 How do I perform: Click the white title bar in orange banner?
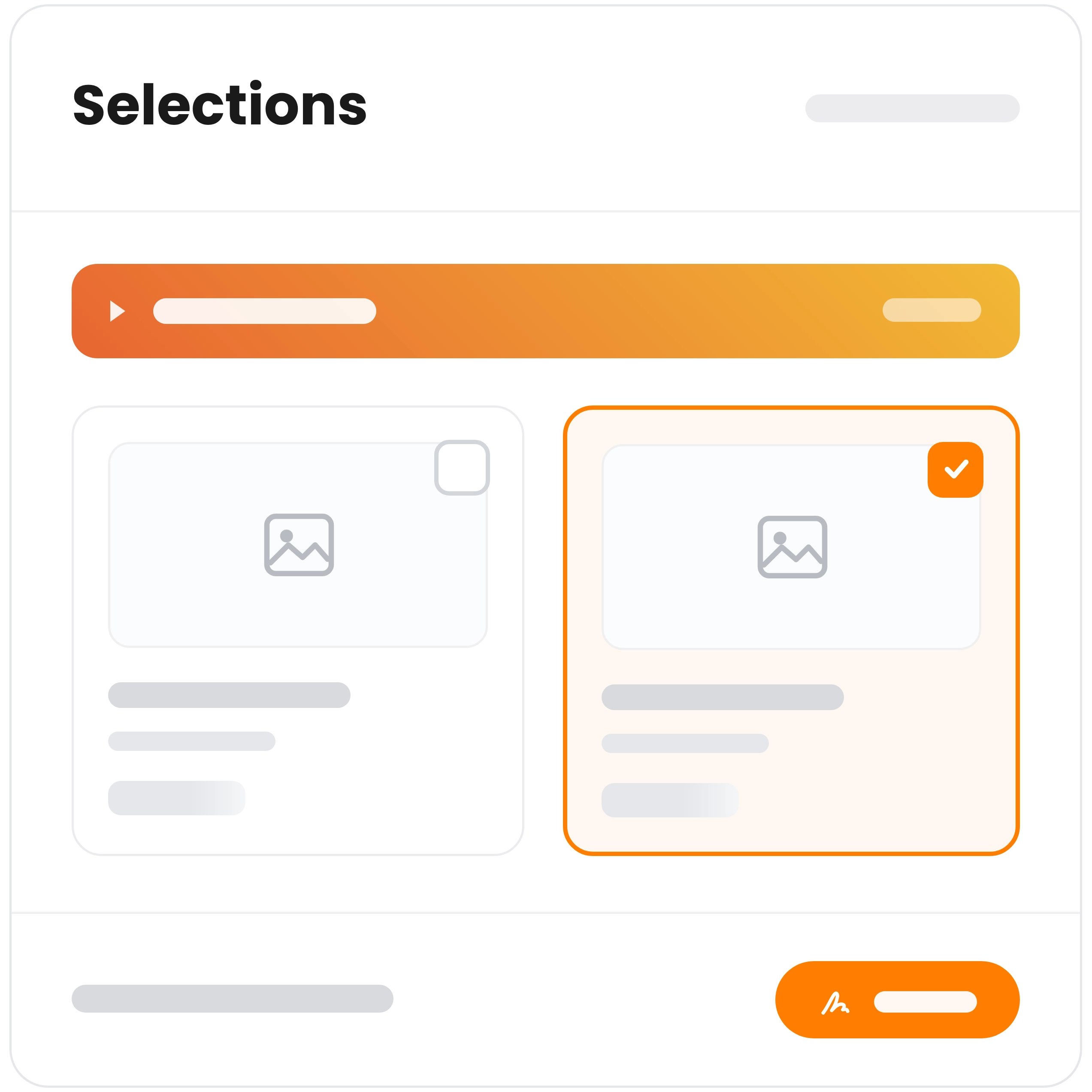click(x=264, y=311)
